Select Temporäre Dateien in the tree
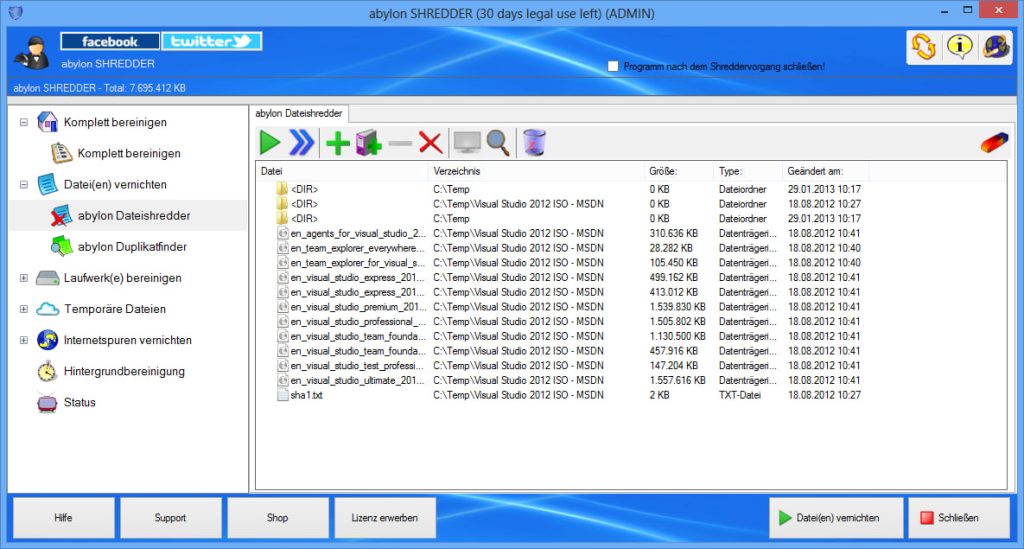This screenshot has width=1024, height=549. pyautogui.click(x=101, y=309)
